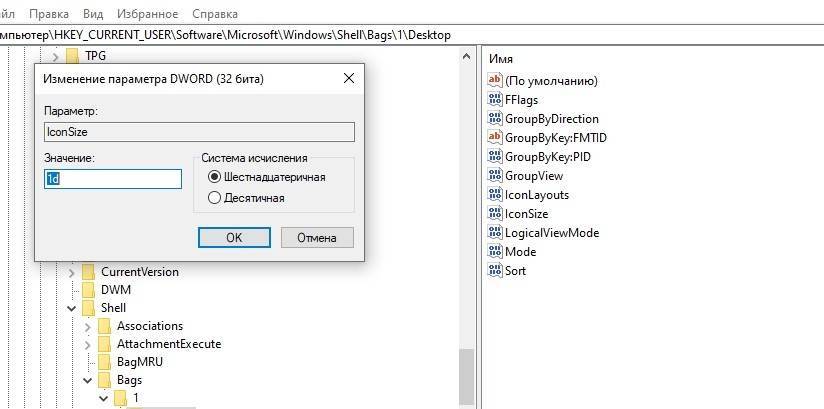Click the Bags folder icon
The image size is (824, 409).
(x=105, y=380)
